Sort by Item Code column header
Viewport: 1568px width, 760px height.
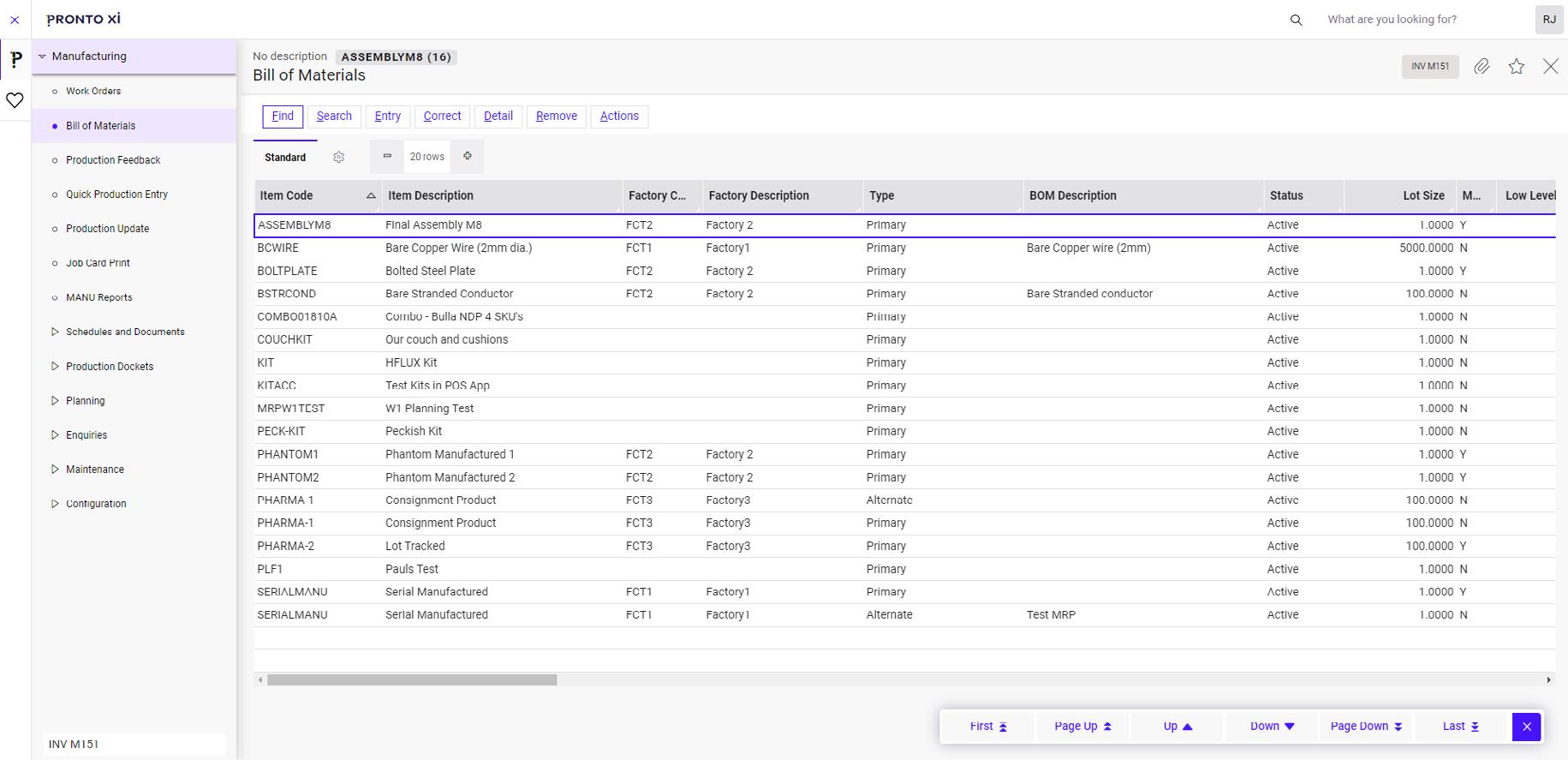click(x=318, y=195)
